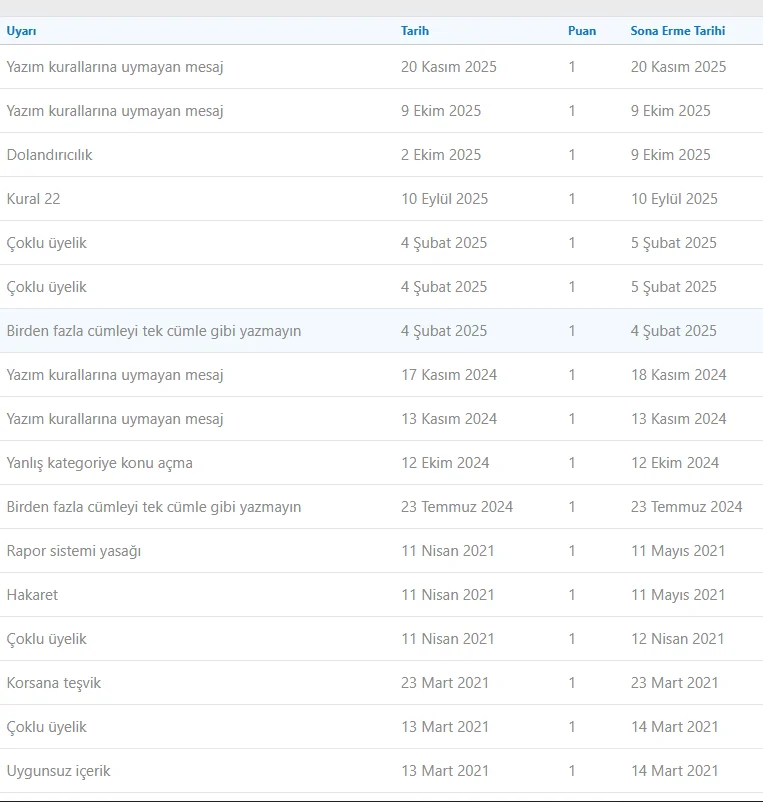Click 11 Nisan 2021 date in Hakaret row

(x=447, y=594)
